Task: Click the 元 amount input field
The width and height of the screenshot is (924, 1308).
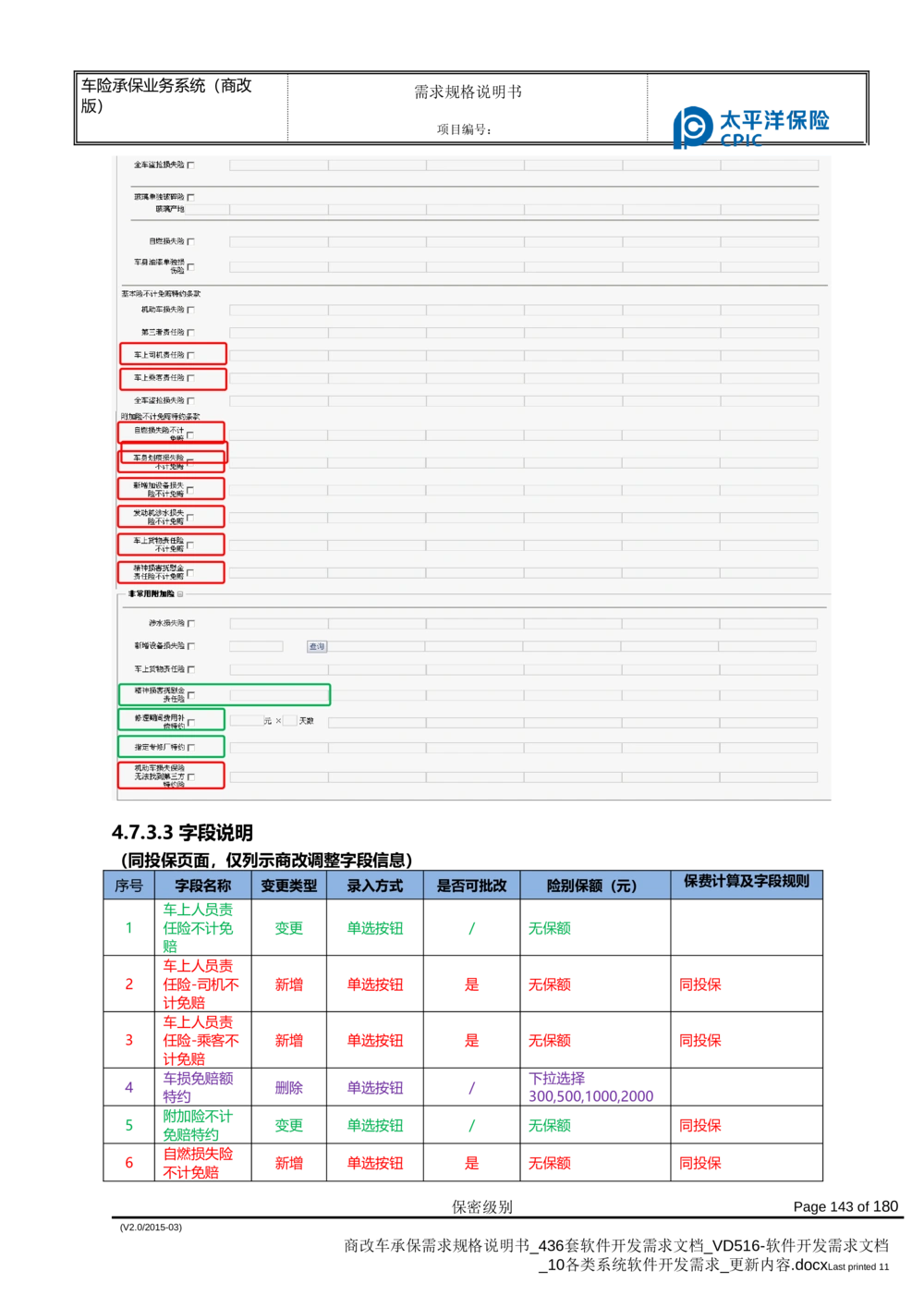Action: pyautogui.click(x=246, y=721)
